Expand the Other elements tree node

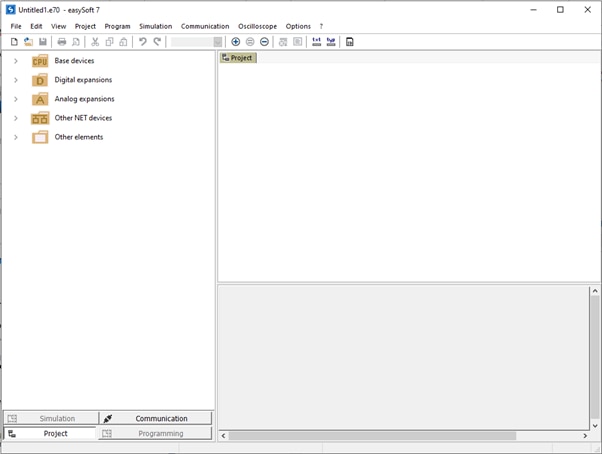[x=16, y=137]
